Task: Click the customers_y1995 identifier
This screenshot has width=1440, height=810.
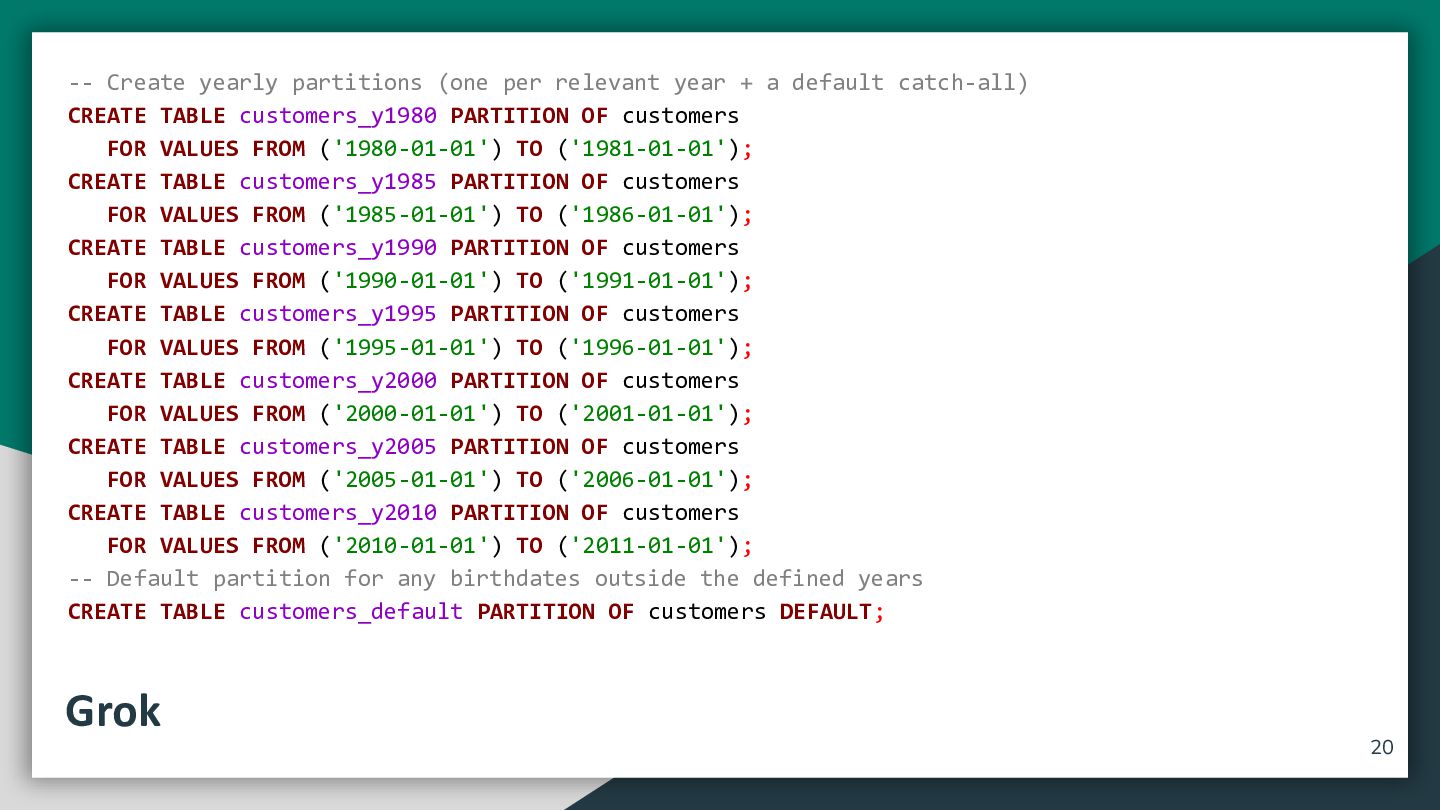Action: tap(338, 314)
